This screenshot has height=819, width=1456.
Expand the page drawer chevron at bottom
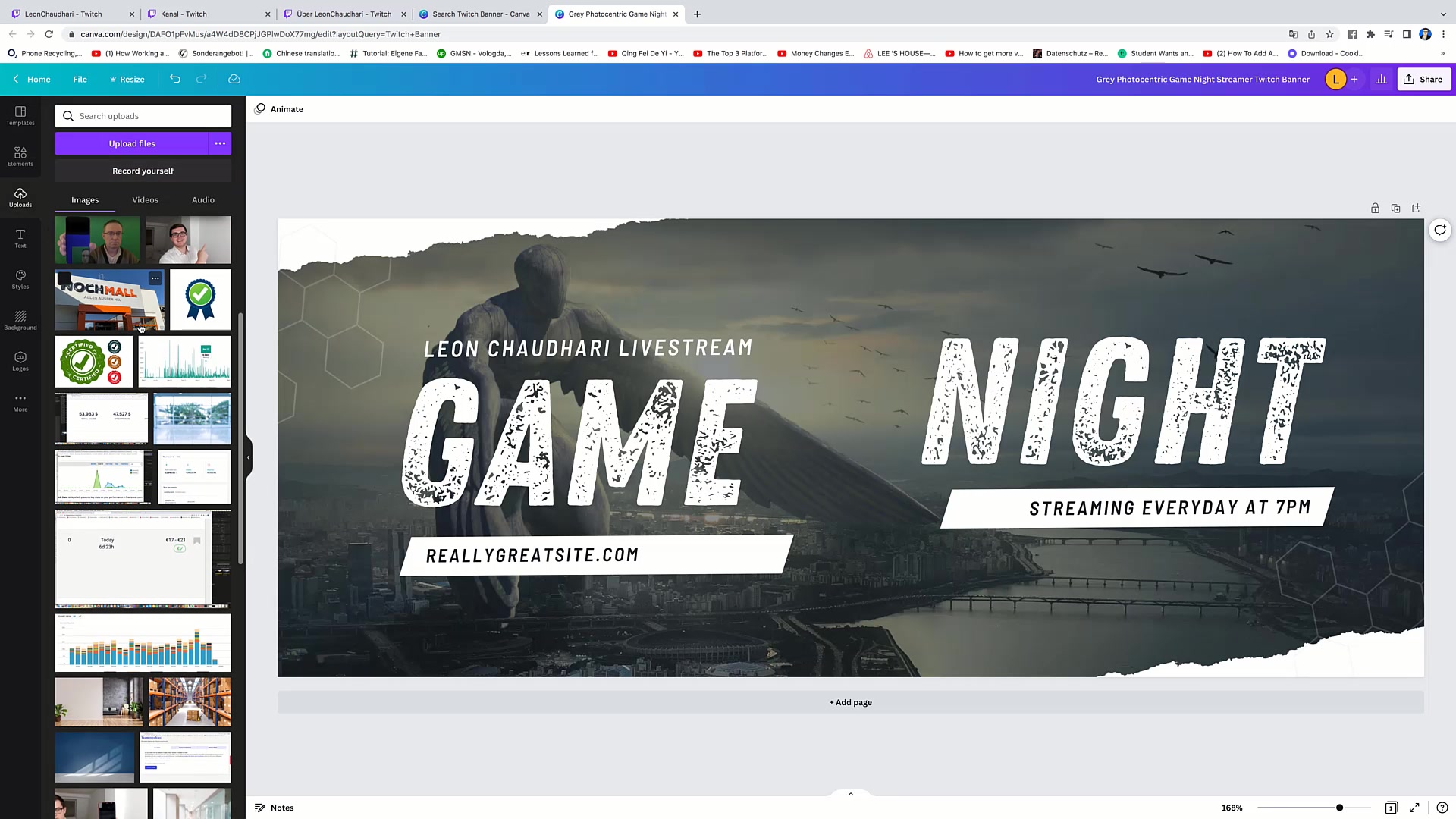tap(850, 794)
